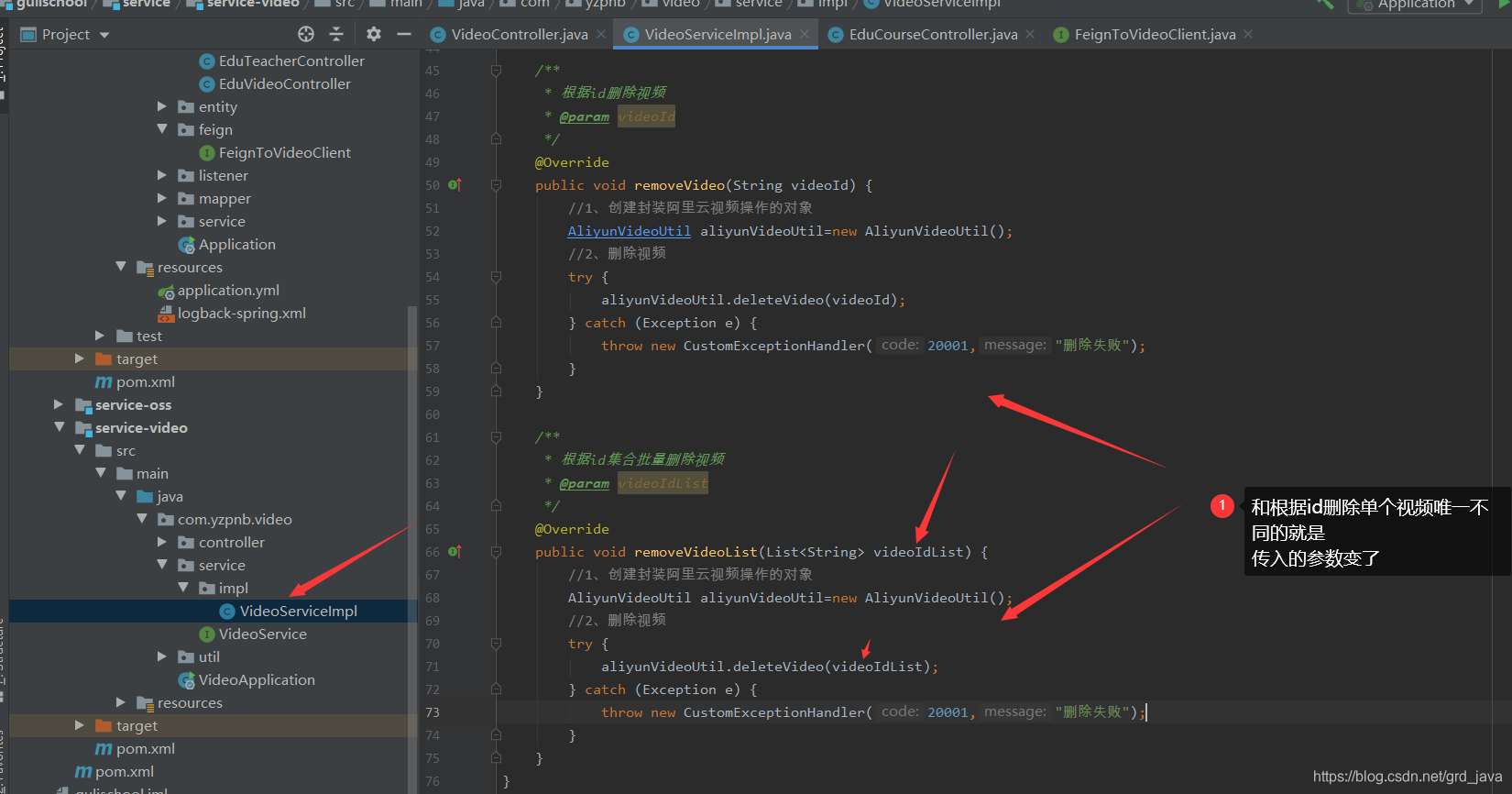Fold removeVideoList method at line 66
1512x794 pixels.
[x=496, y=552]
